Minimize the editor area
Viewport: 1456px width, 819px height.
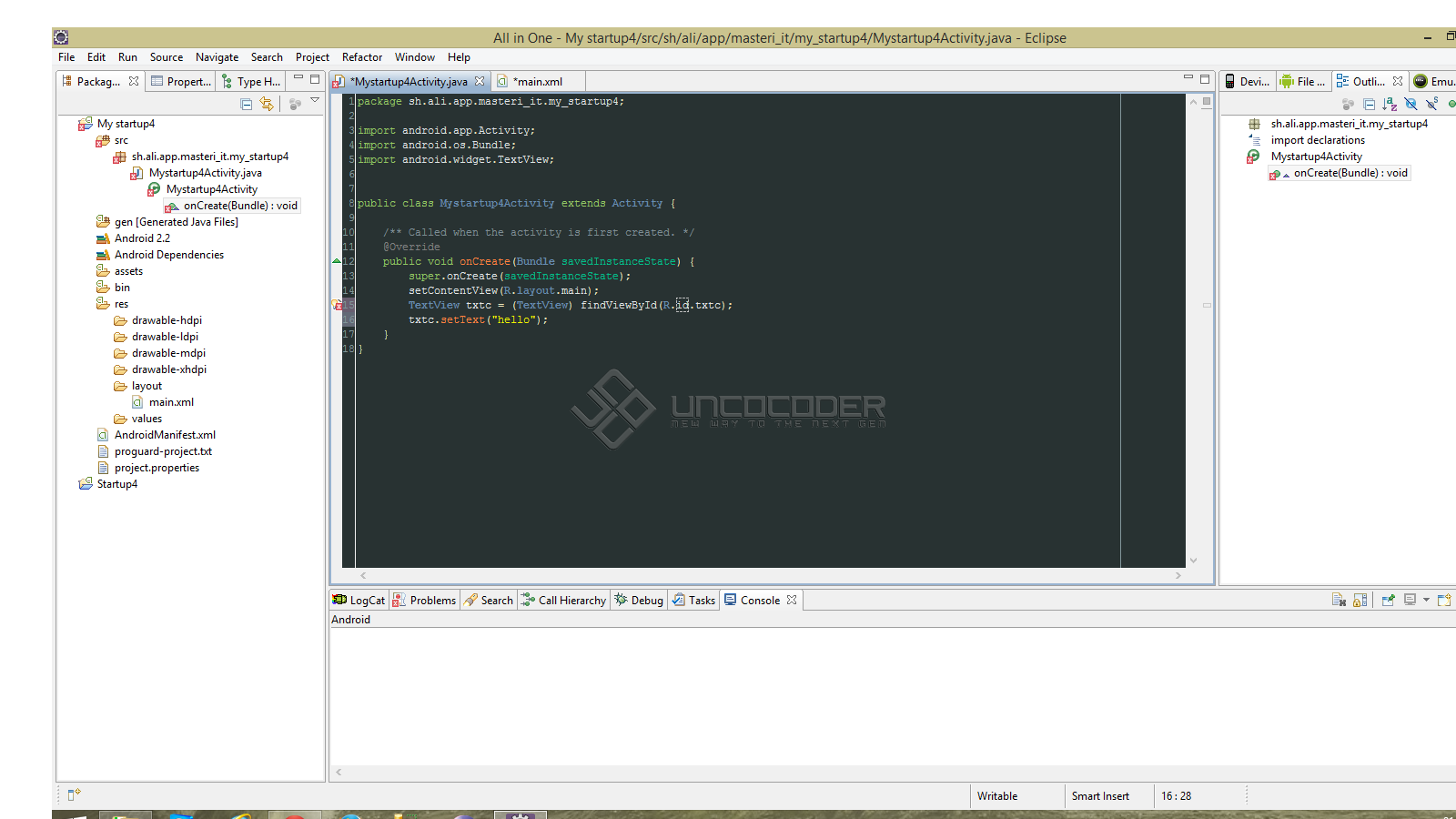pos(1188,77)
